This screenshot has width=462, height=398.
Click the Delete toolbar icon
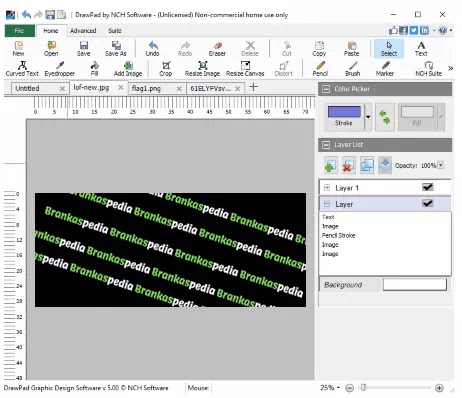250,49
